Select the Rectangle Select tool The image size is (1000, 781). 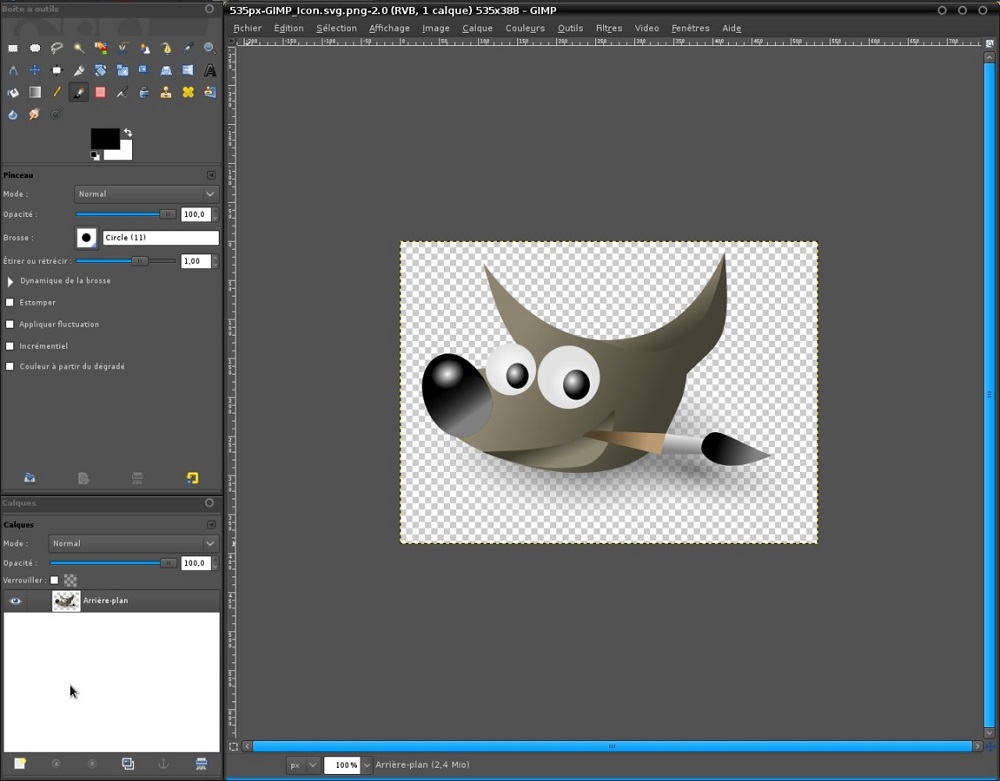(13, 48)
